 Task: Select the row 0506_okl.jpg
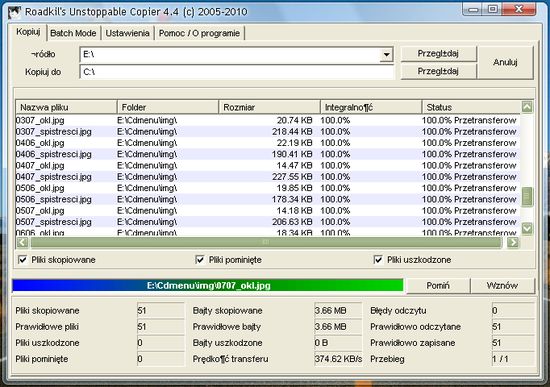[268, 188]
